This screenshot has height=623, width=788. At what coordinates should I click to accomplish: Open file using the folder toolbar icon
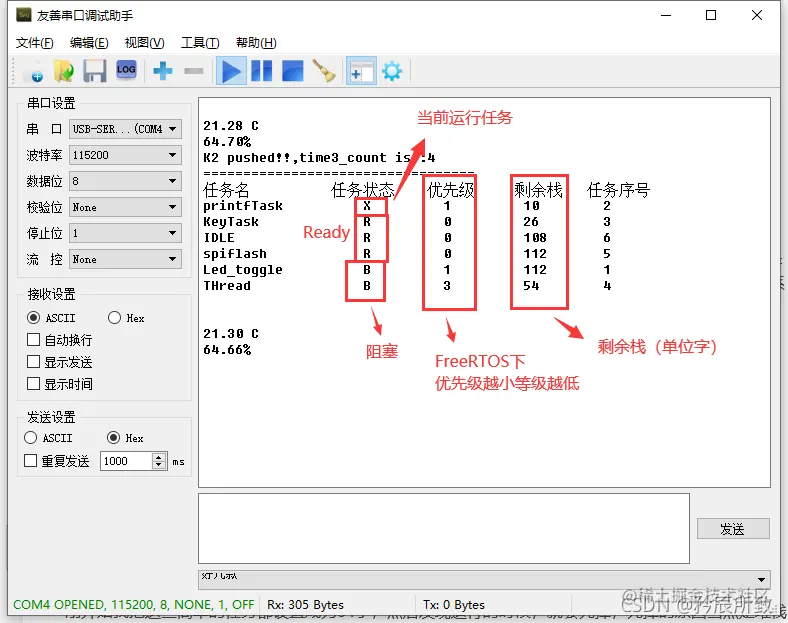click(64, 71)
